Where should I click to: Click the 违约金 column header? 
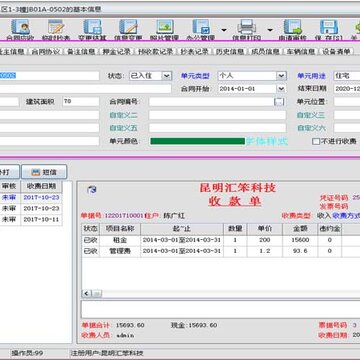329,229
